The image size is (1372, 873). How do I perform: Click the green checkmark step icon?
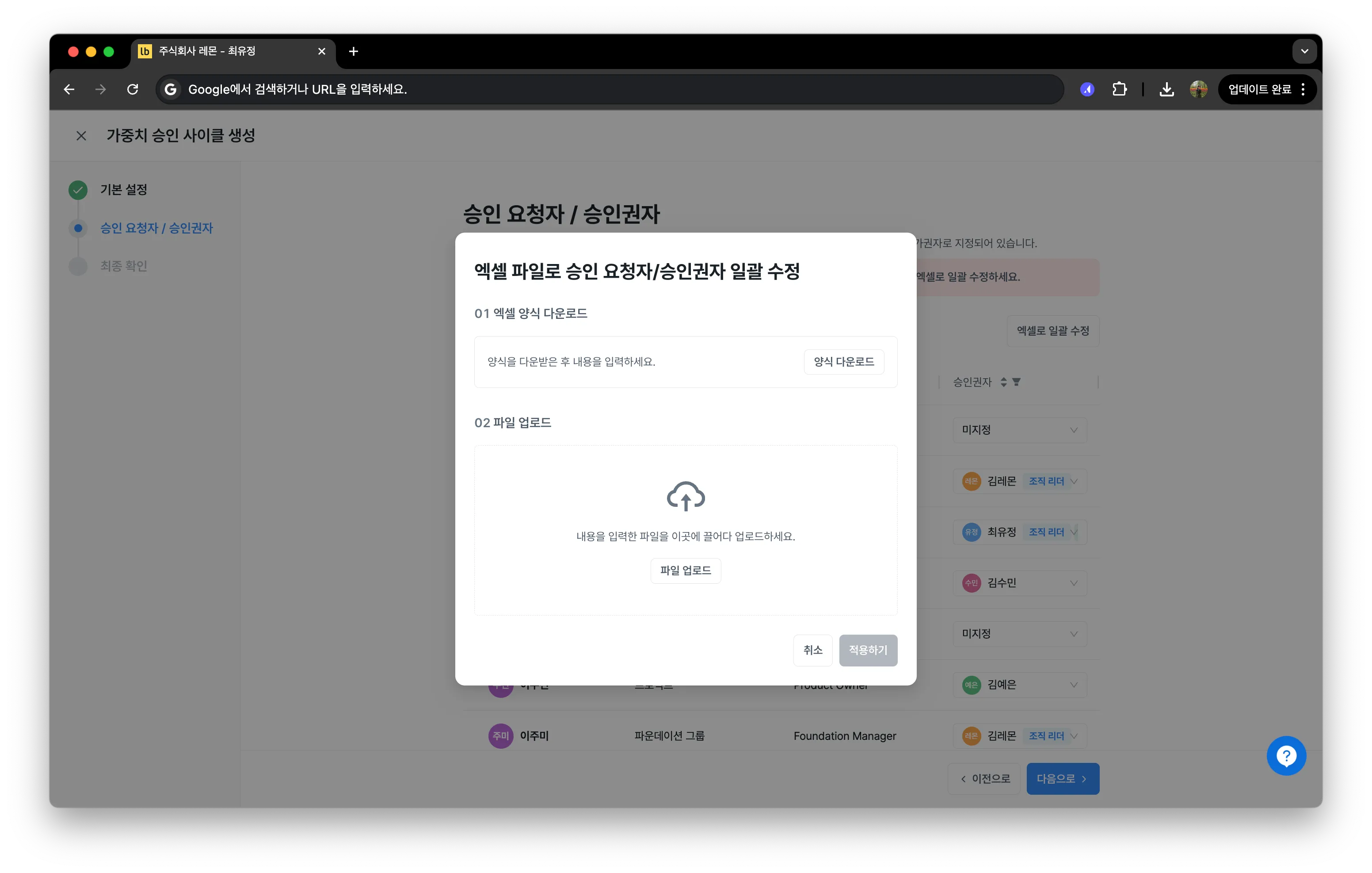click(x=78, y=190)
